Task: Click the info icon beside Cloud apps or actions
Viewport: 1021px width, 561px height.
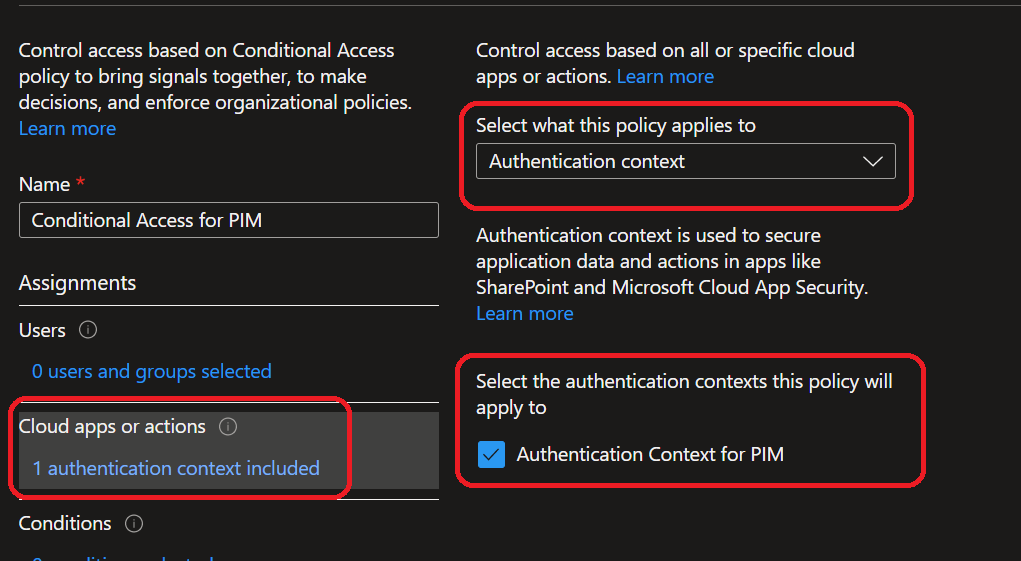Action: pyautogui.click(x=228, y=427)
